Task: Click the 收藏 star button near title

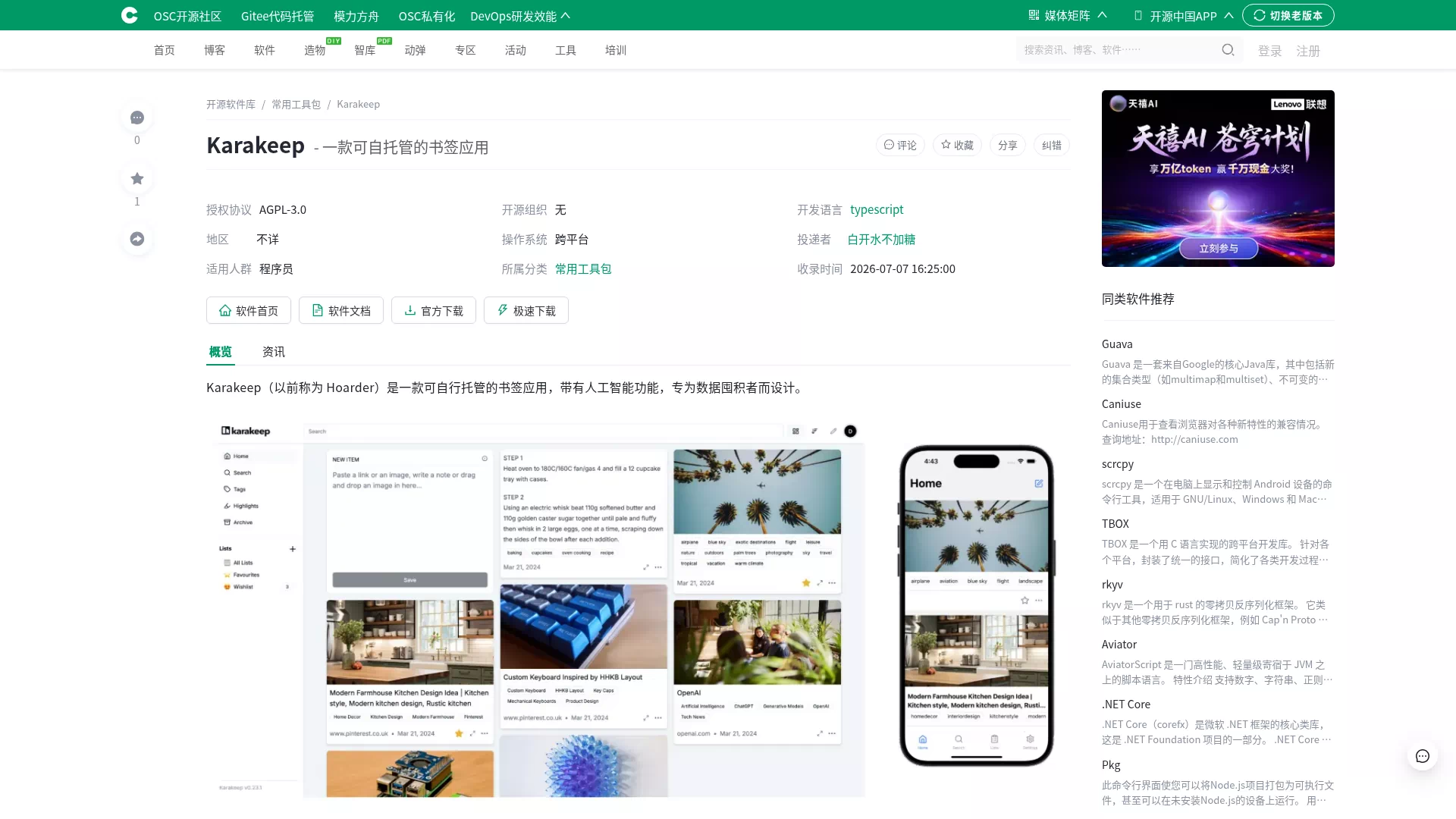Action: [957, 145]
